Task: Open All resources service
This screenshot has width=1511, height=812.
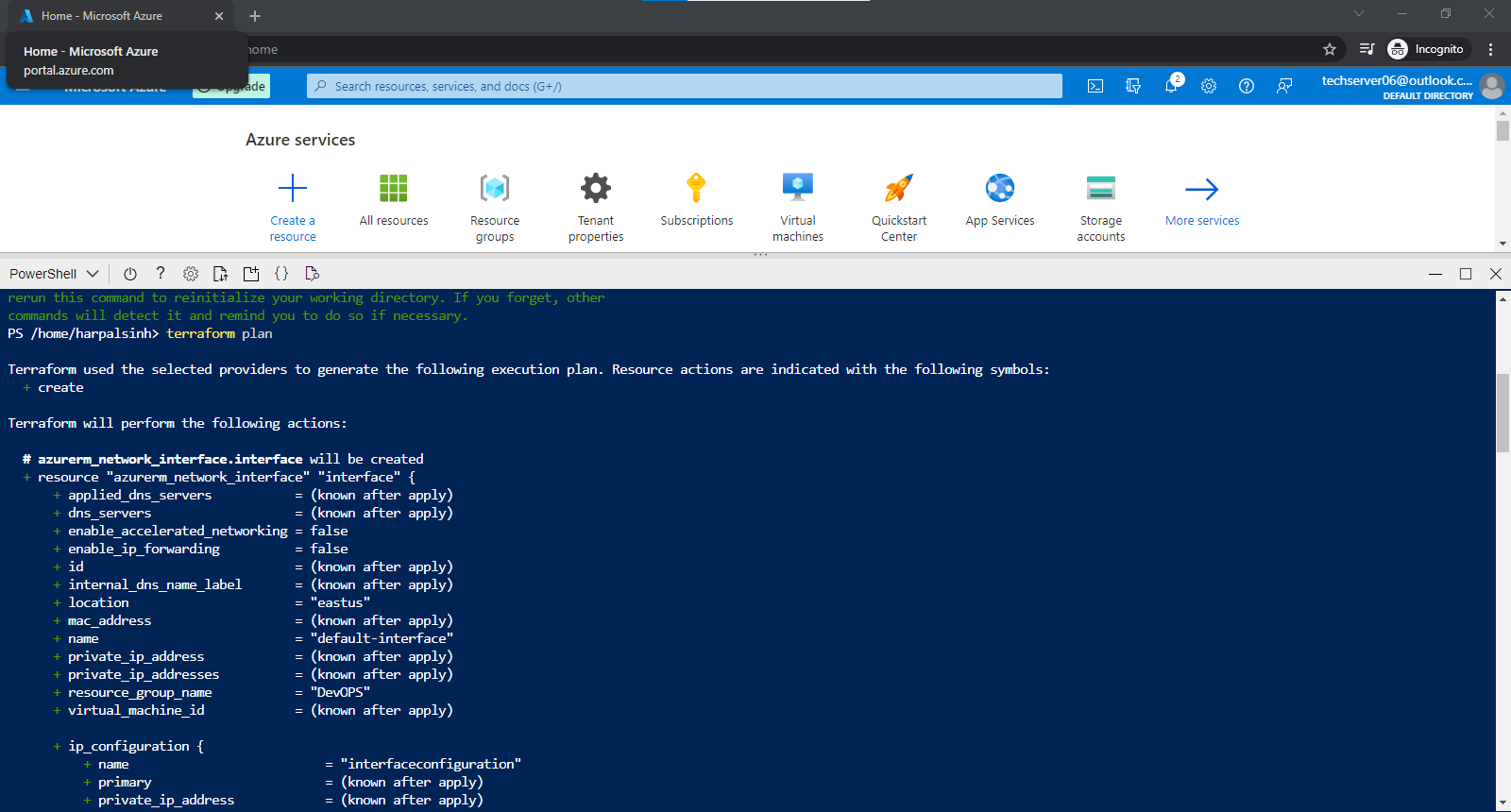Action: point(394,200)
